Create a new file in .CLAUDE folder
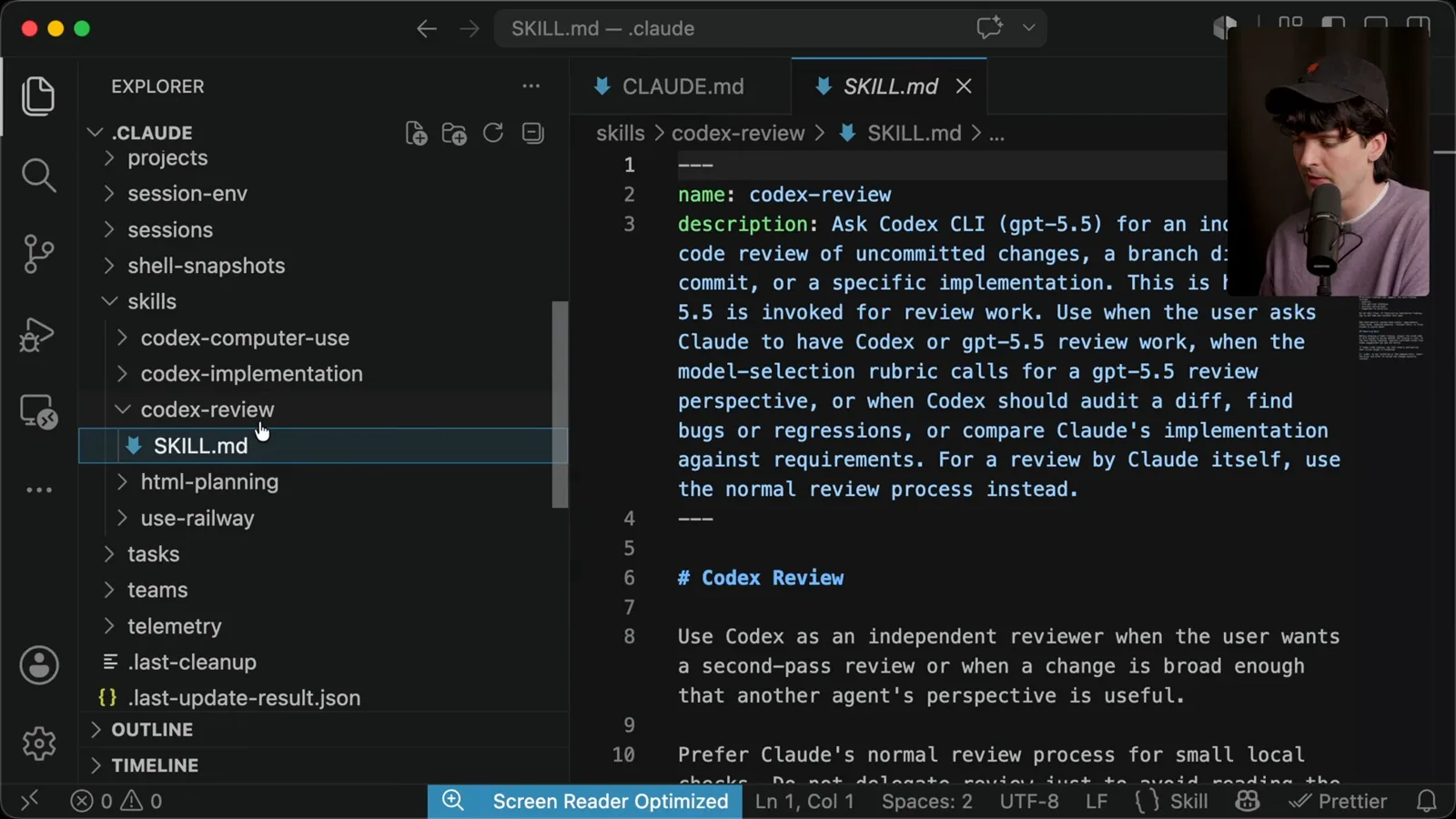Screen dimensions: 1456x819 coord(416,134)
